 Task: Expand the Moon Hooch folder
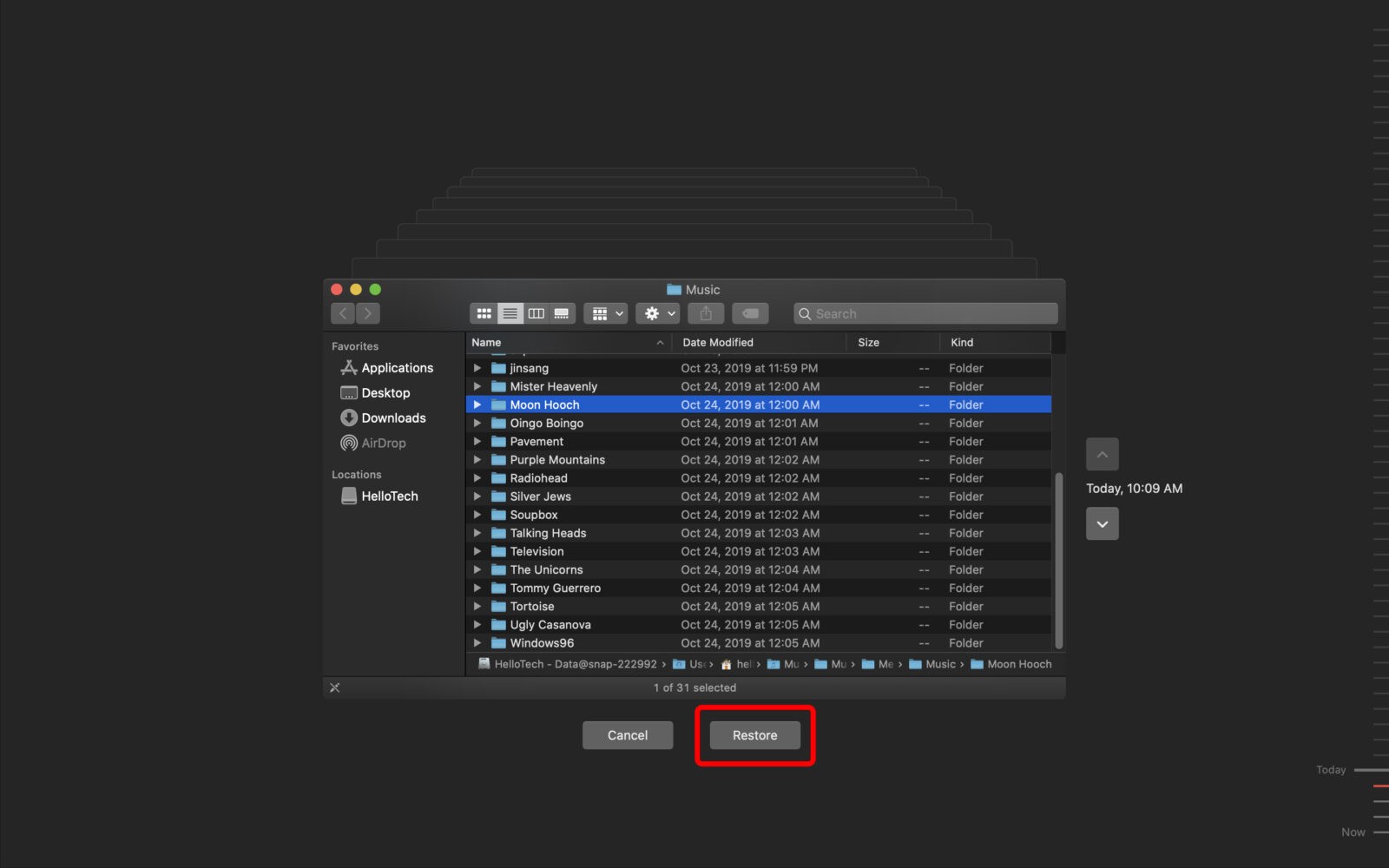[x=478, y=404]
